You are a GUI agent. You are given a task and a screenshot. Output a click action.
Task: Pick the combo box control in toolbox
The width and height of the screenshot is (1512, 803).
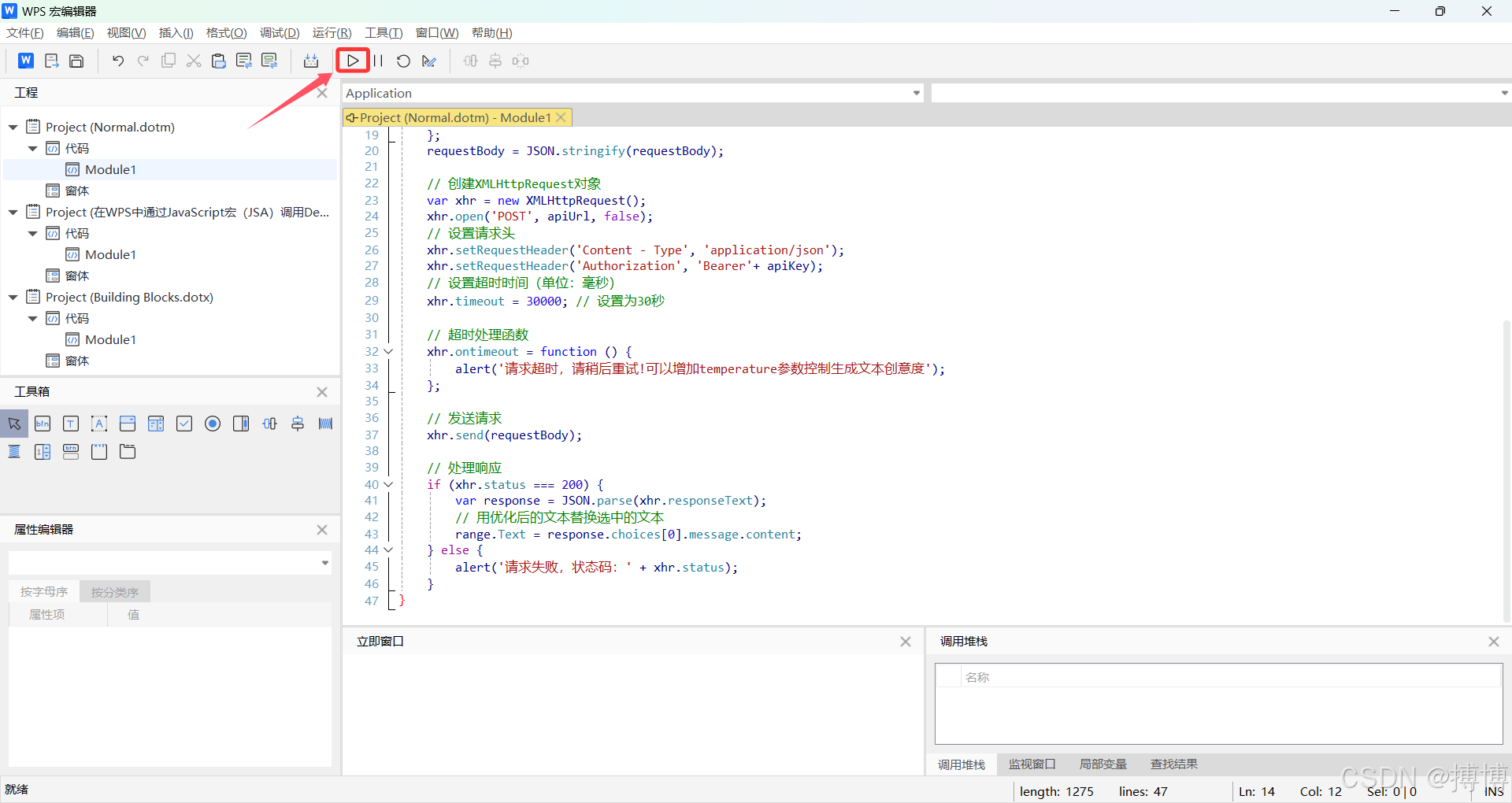pyautogui.click(x=128, y=424)
